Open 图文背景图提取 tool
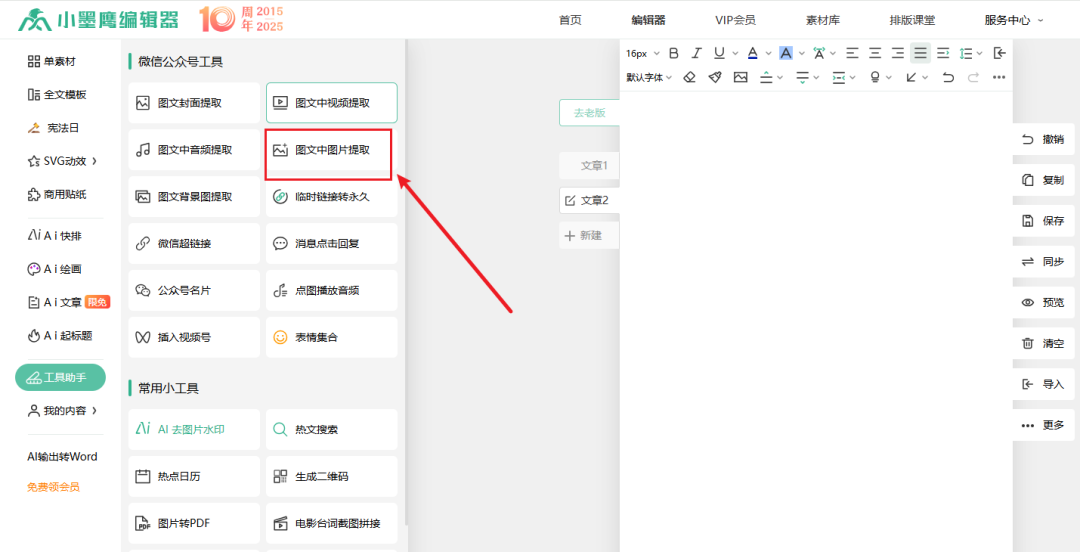The image size is (1080, 552). pos(194,196)
